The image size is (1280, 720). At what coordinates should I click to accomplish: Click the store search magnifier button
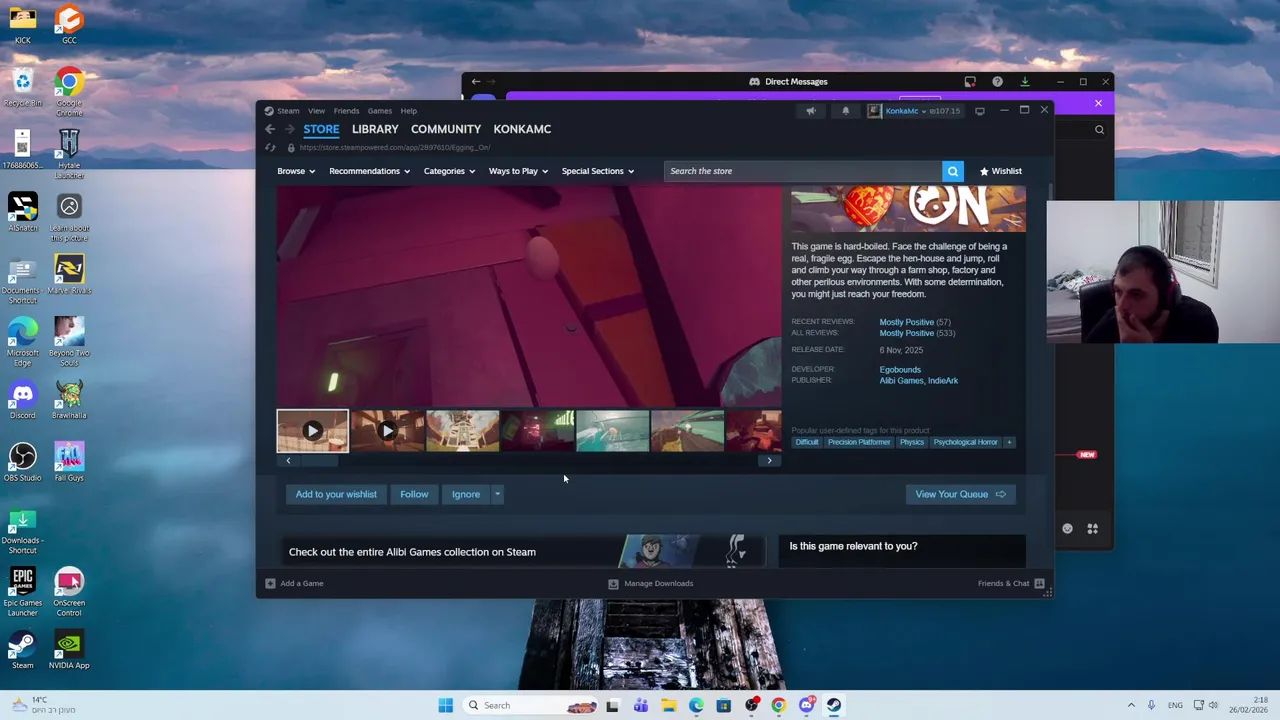point(953,171)
